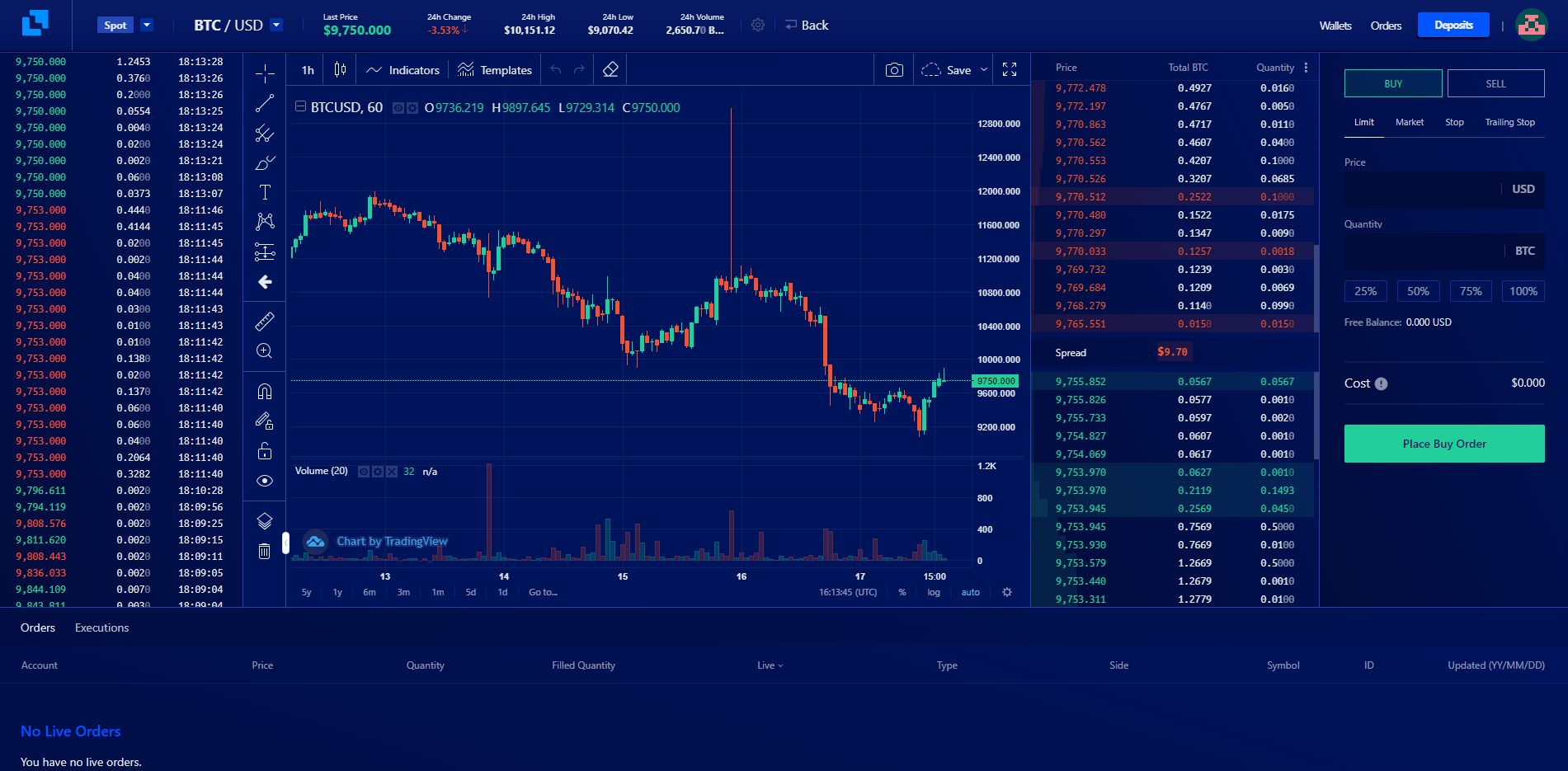
Task: Toggle stay in drawing mode
Action: point(265,421)
